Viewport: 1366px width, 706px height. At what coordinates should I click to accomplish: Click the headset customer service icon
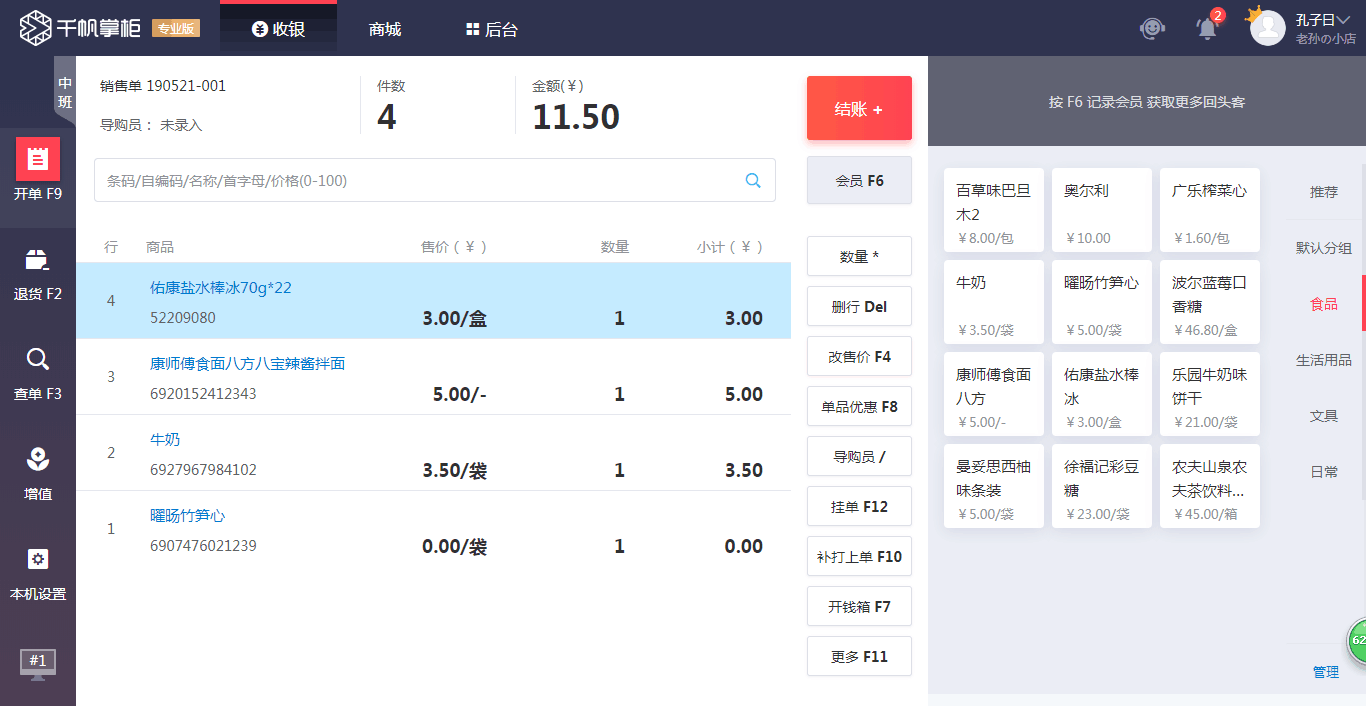(1152, 29)
